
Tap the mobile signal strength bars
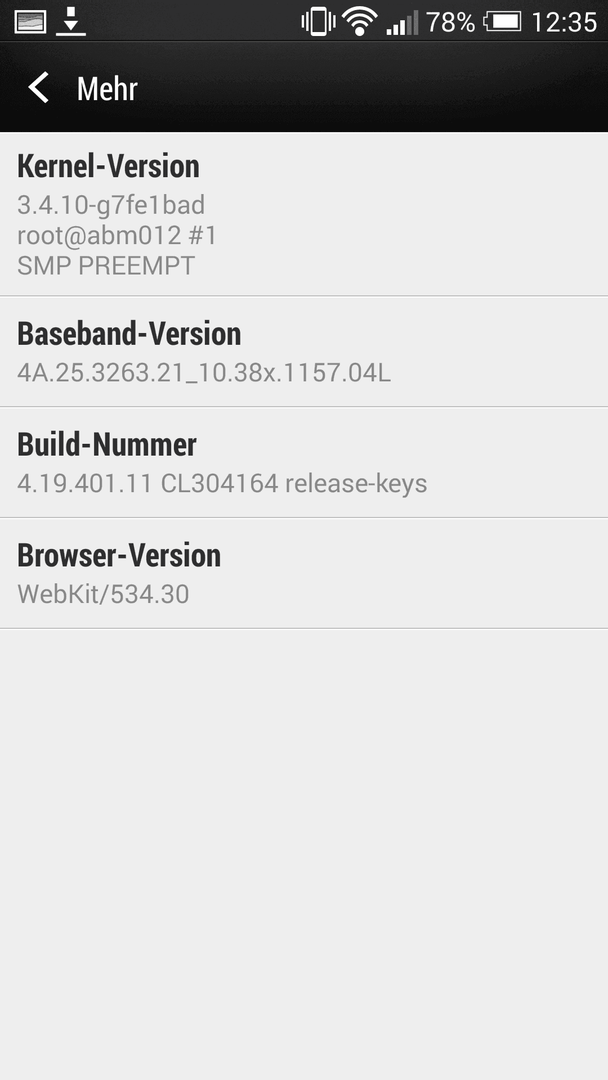[402, 23]
